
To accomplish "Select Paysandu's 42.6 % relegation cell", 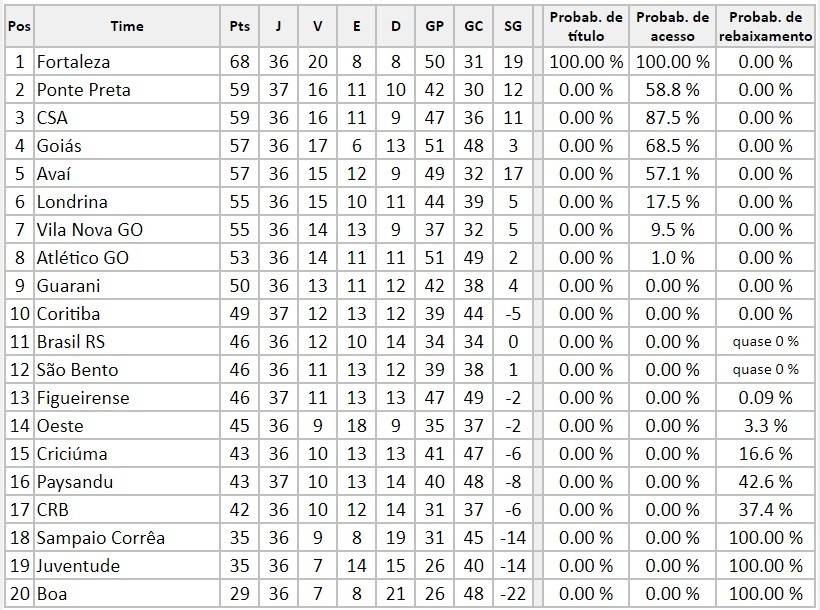I will point(765,482).
